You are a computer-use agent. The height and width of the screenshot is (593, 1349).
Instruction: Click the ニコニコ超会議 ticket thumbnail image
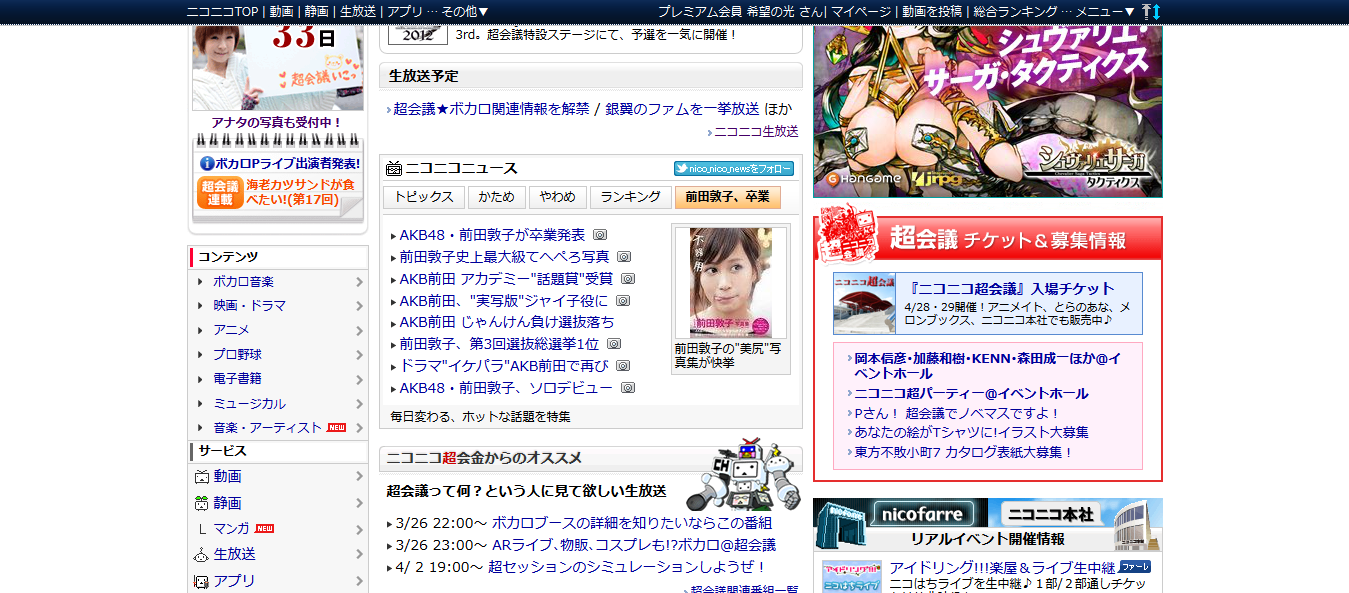click(865, 303)
